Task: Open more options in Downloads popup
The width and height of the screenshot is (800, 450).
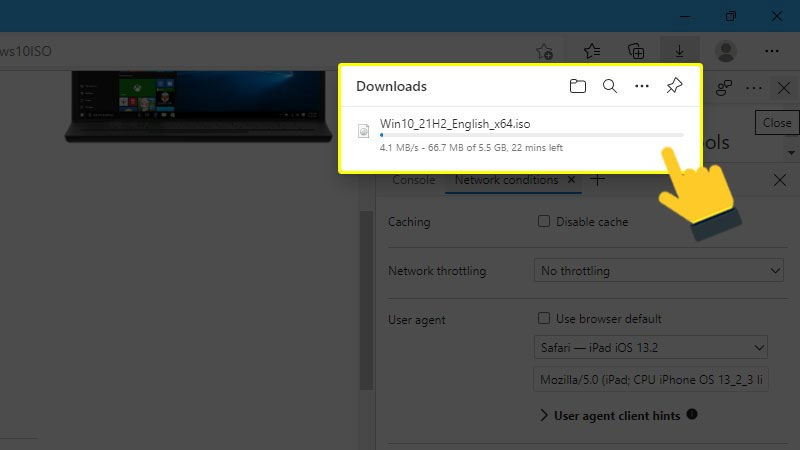Action: pyautogui.click(x=642, y=86)
